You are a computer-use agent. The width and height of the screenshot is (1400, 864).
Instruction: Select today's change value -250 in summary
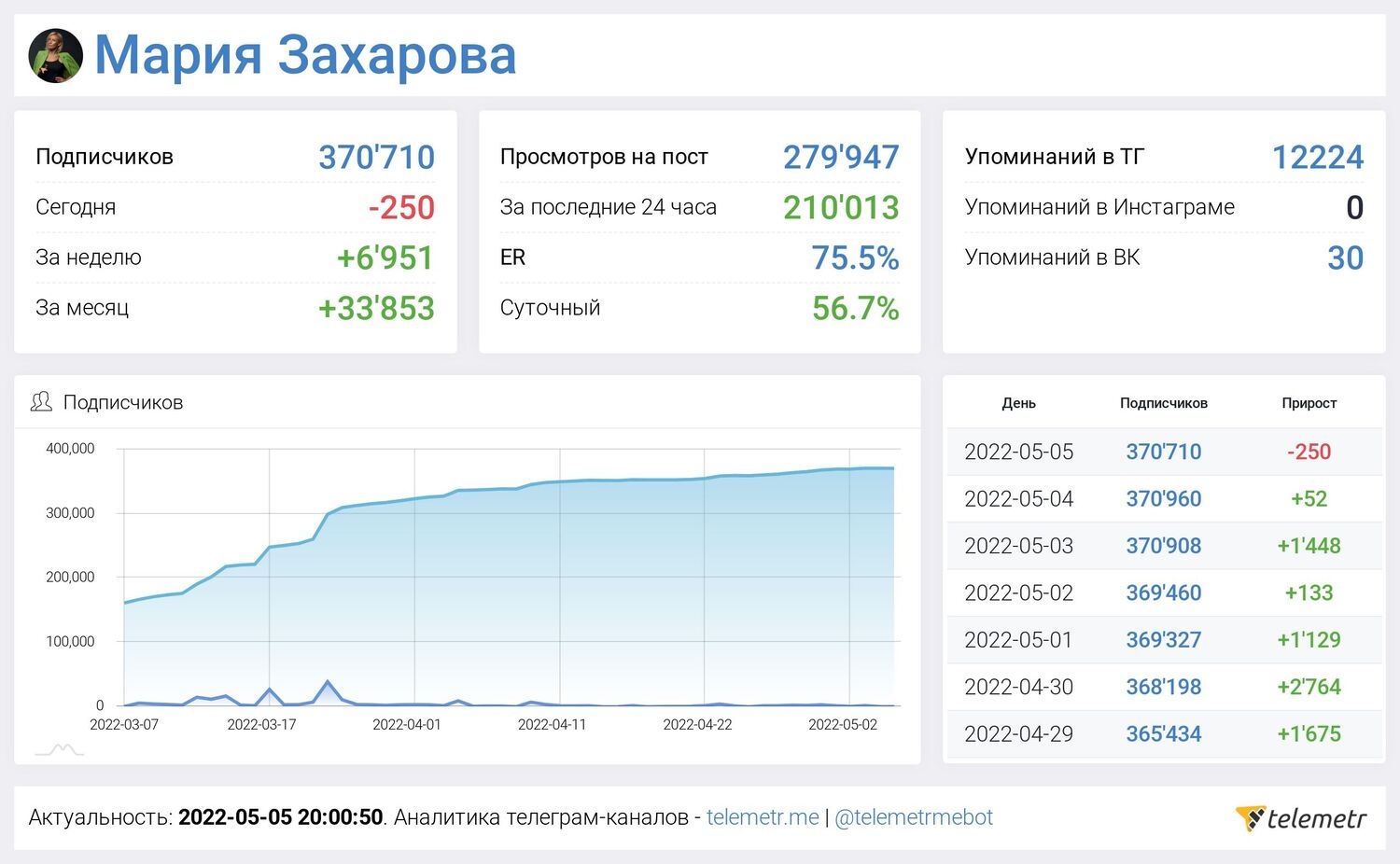[x=401, y=207]
